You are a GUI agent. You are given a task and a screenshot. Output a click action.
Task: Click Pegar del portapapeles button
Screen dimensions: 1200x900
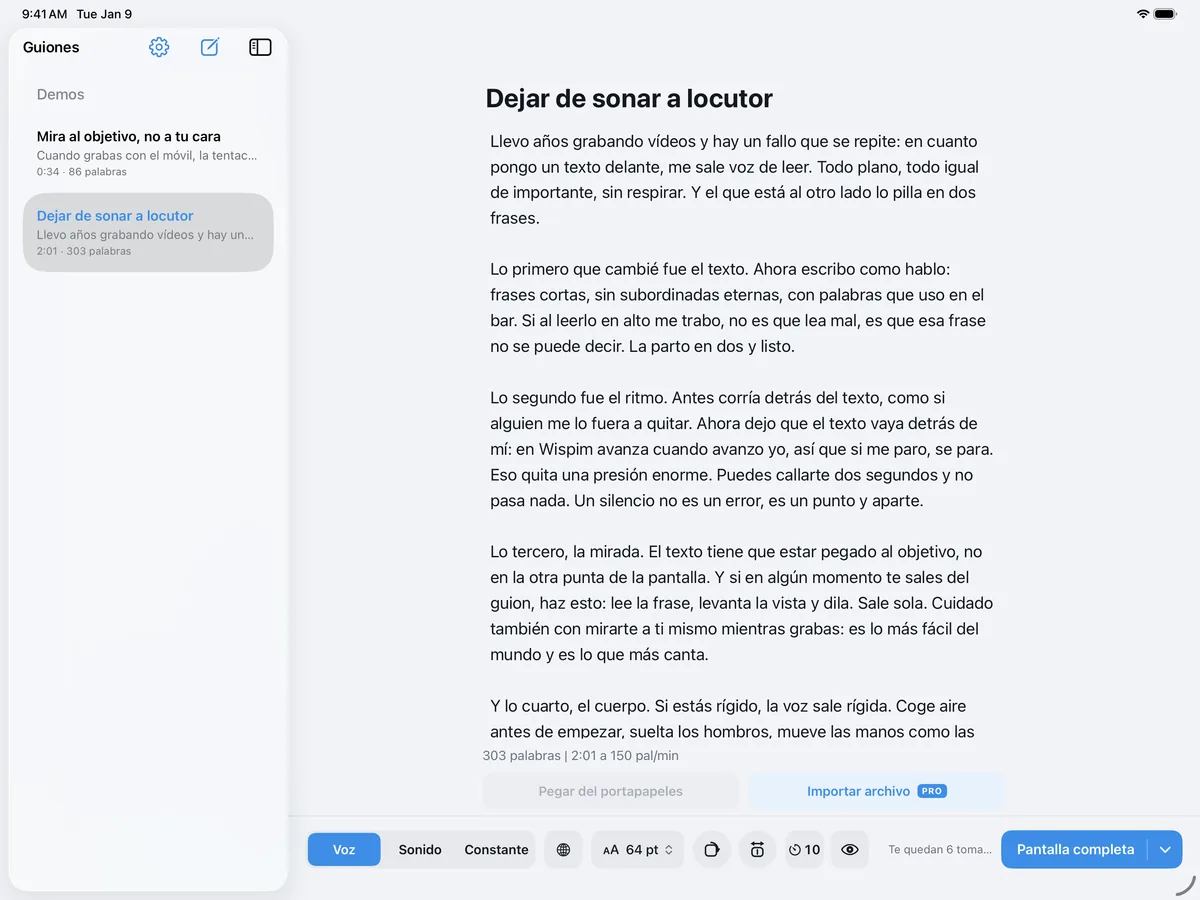(610, 791)
